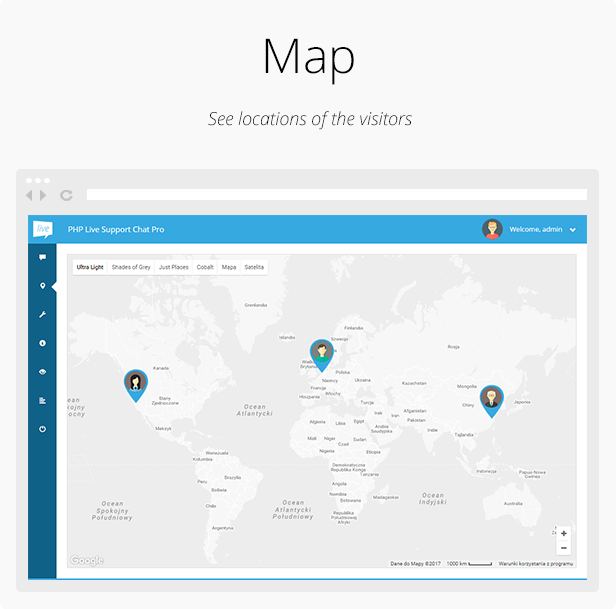Switch to Mapa map type
Screen dimensions: 616x609
tap(229, 267)
